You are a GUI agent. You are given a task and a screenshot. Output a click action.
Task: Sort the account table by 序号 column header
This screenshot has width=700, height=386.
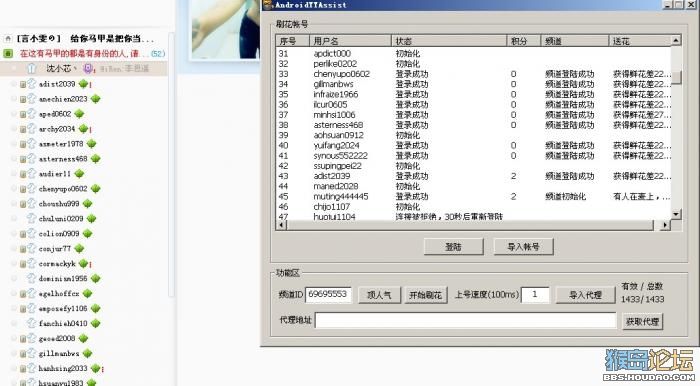pos(292,41)
